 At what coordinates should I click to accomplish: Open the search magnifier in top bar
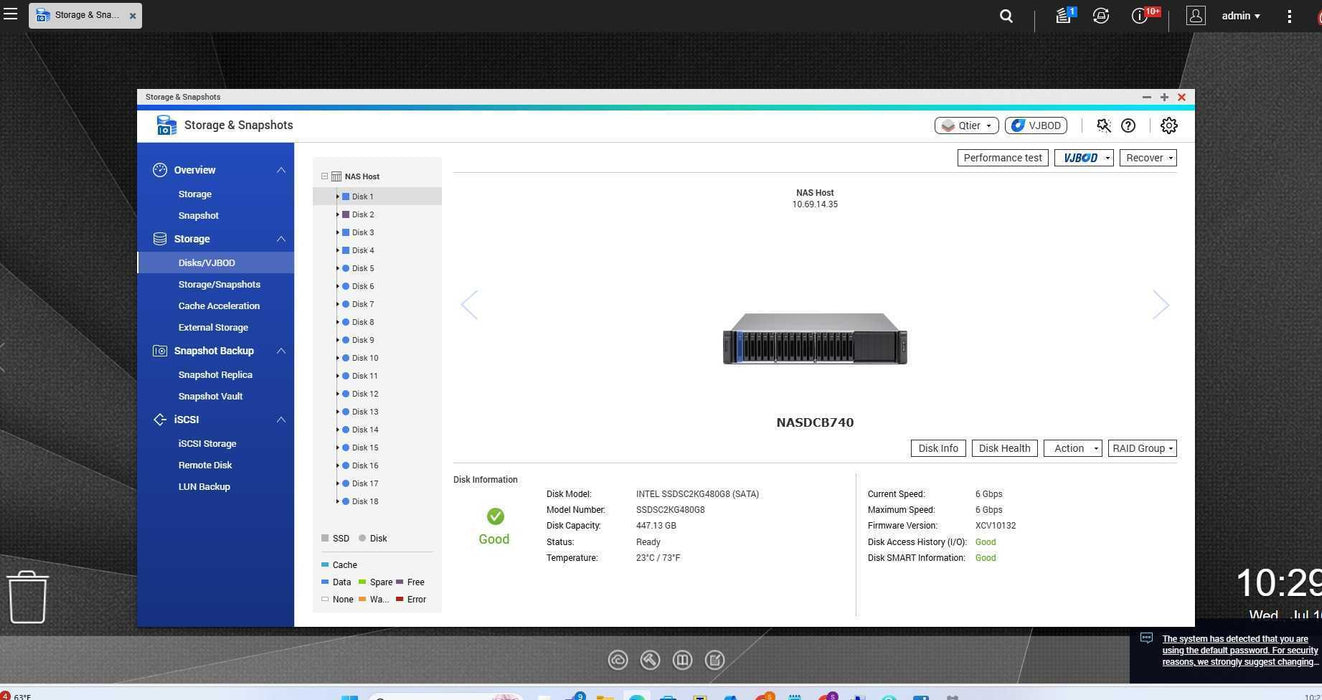(x=1006, y=16)
